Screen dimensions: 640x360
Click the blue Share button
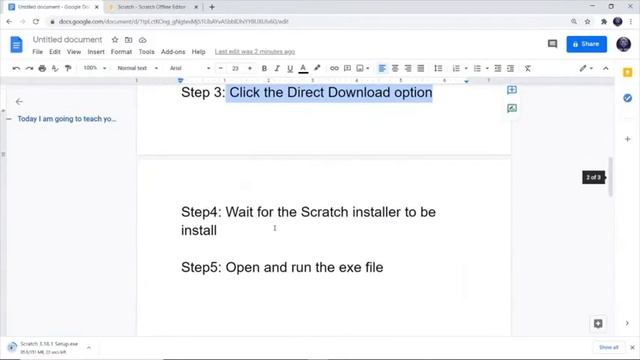tap(586, 44)
